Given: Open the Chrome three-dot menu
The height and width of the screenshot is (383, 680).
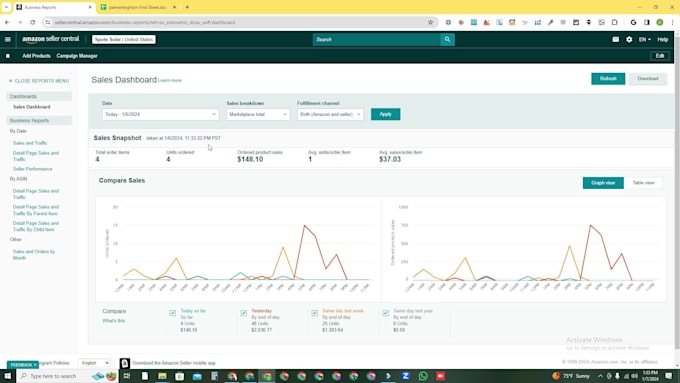Looking at the screenshot, I should pyautogui.click(x=672, y=22).
